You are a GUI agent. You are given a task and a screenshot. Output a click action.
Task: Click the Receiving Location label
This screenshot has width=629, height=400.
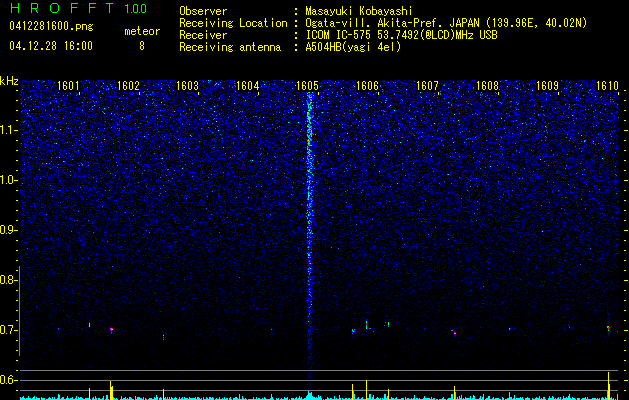[x=233, y=24]
